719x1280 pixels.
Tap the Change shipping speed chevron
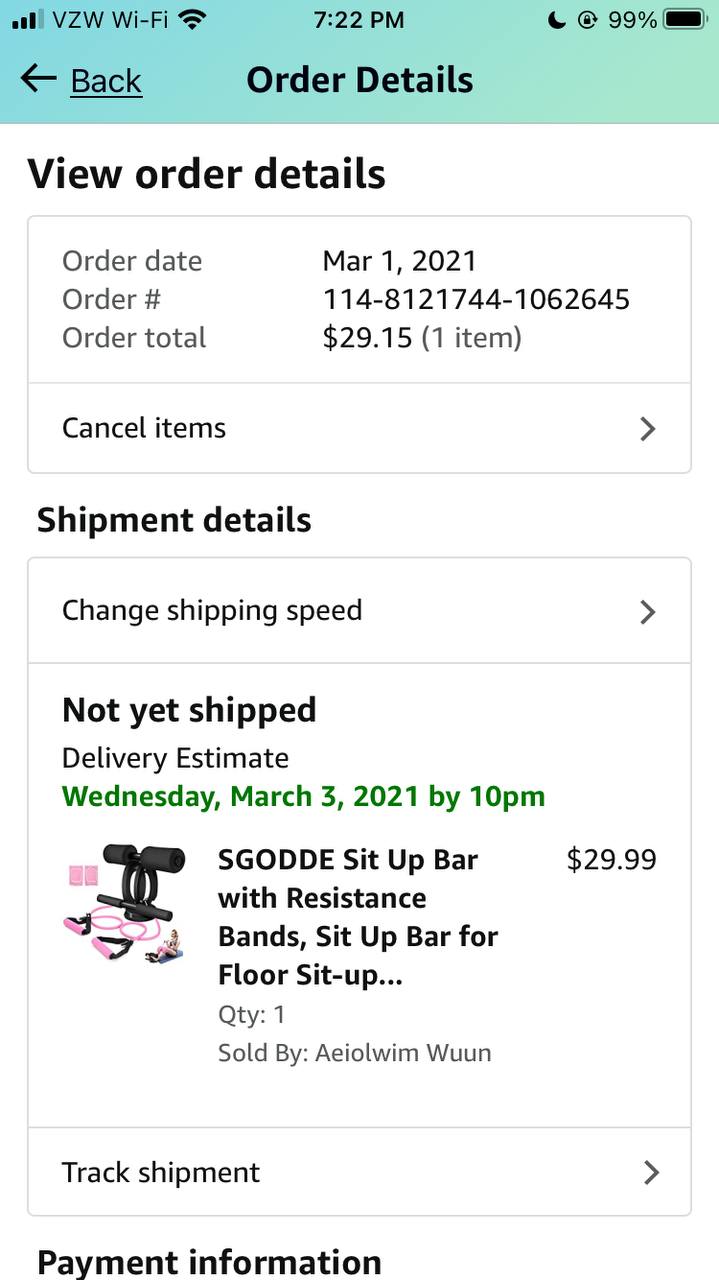648,611
